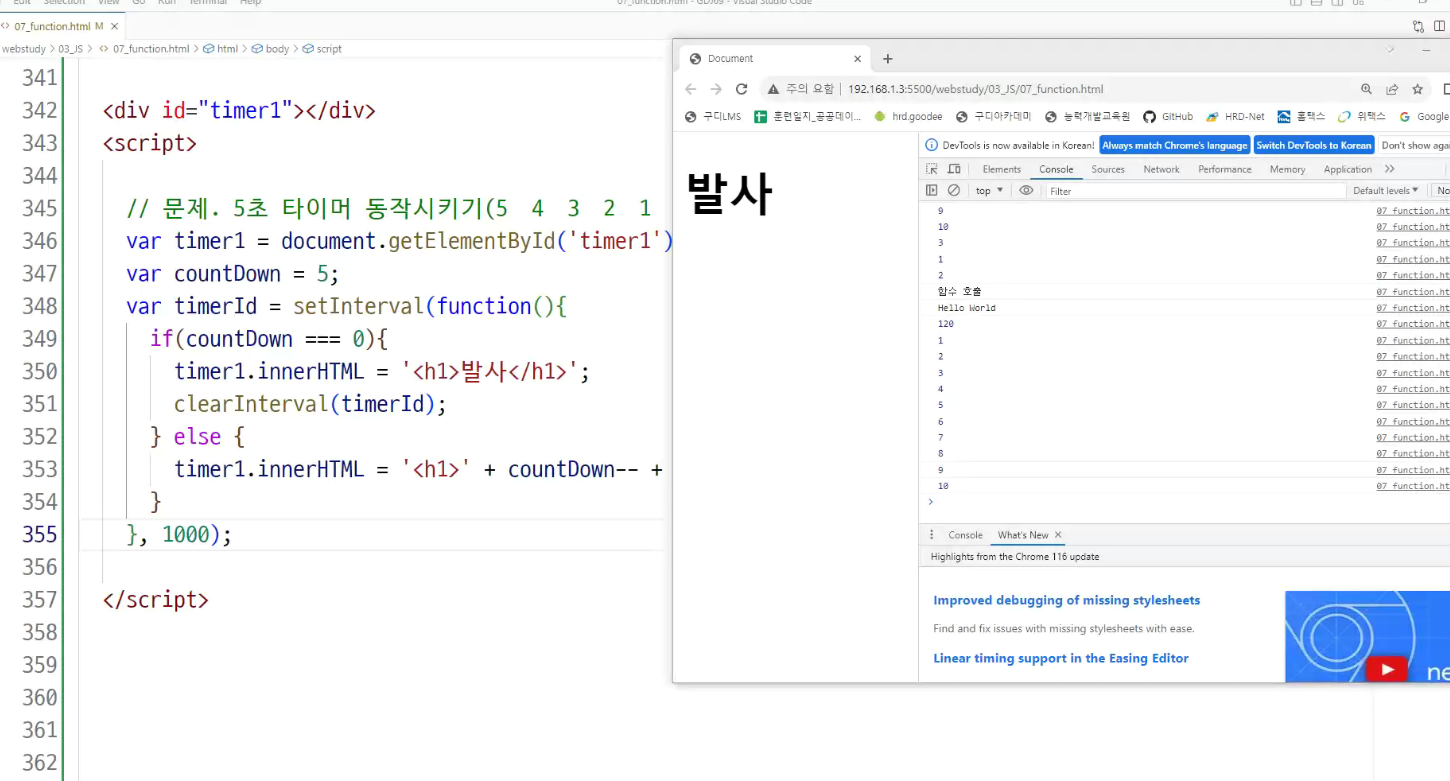Viewport: 1450px width, 781px height.
Task: Click Chrome's forward navigation arrow
Action: click(x=716, y=89)
